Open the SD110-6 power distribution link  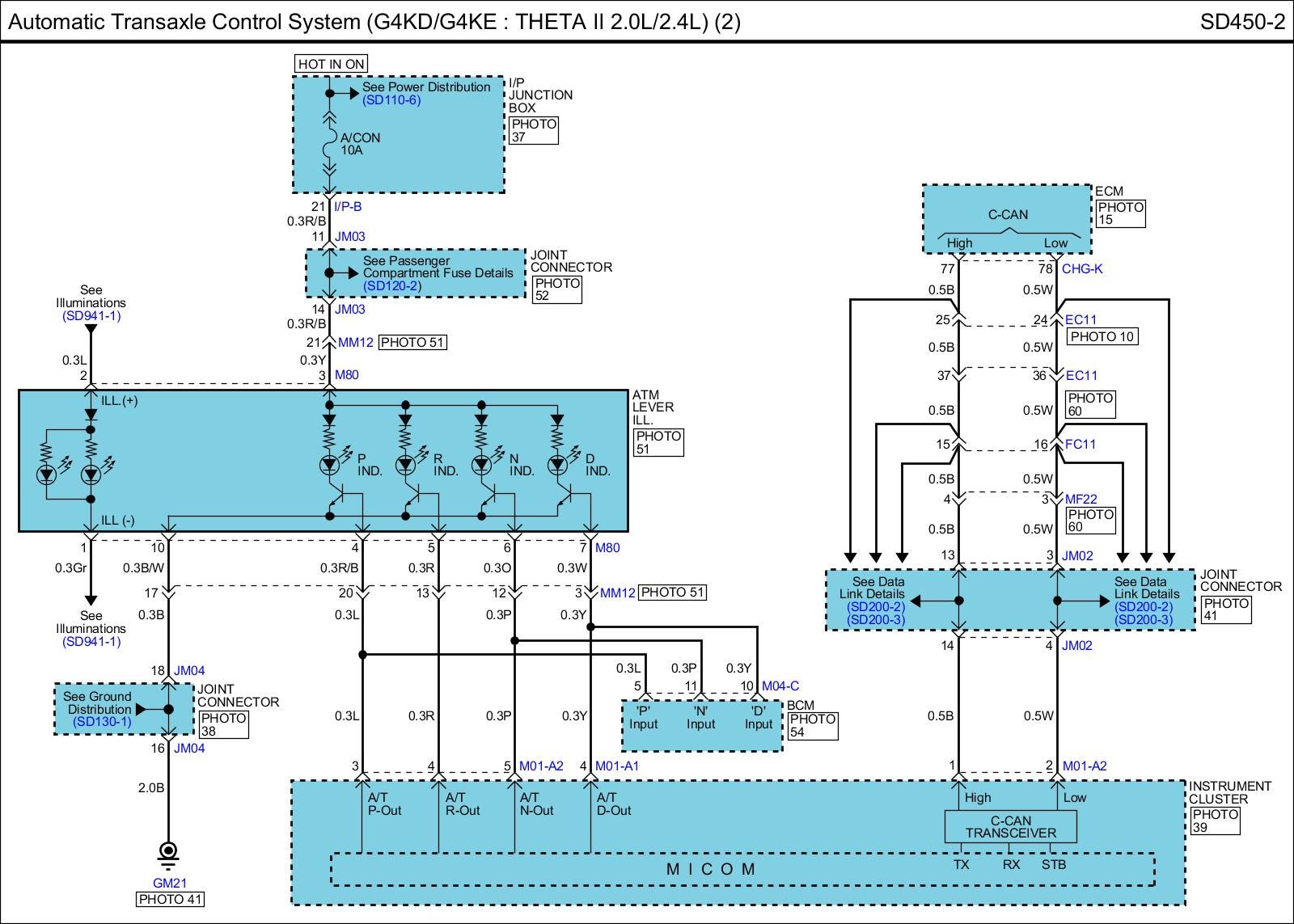pyautogui.click(x=391, y=100)
